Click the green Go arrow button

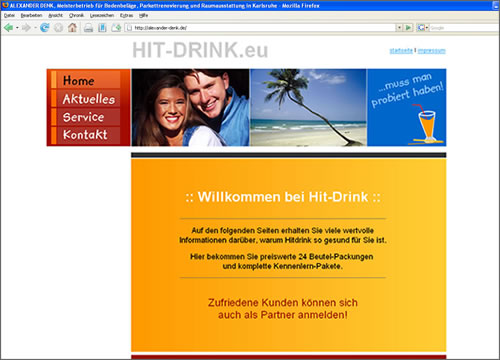pyautogui.click(x=408, y=28)
